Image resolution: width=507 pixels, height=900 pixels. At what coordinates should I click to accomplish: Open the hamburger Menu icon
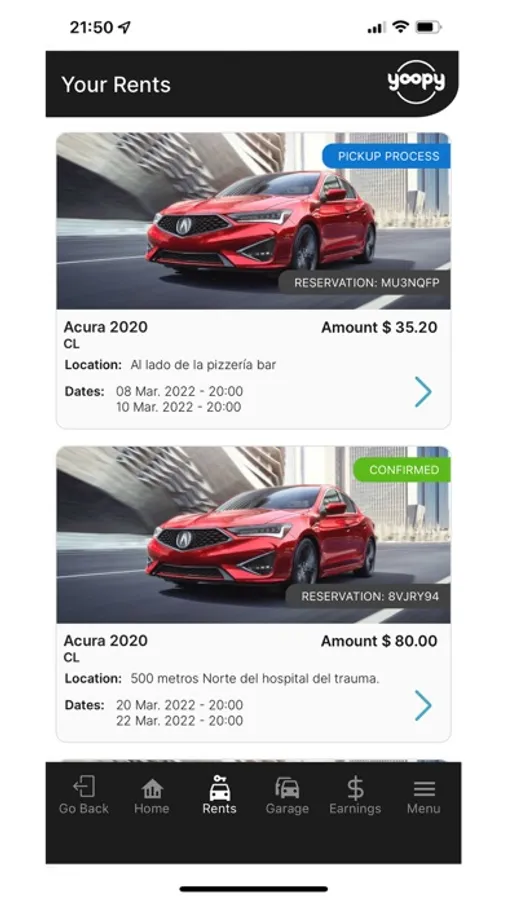tap(424, 789)
